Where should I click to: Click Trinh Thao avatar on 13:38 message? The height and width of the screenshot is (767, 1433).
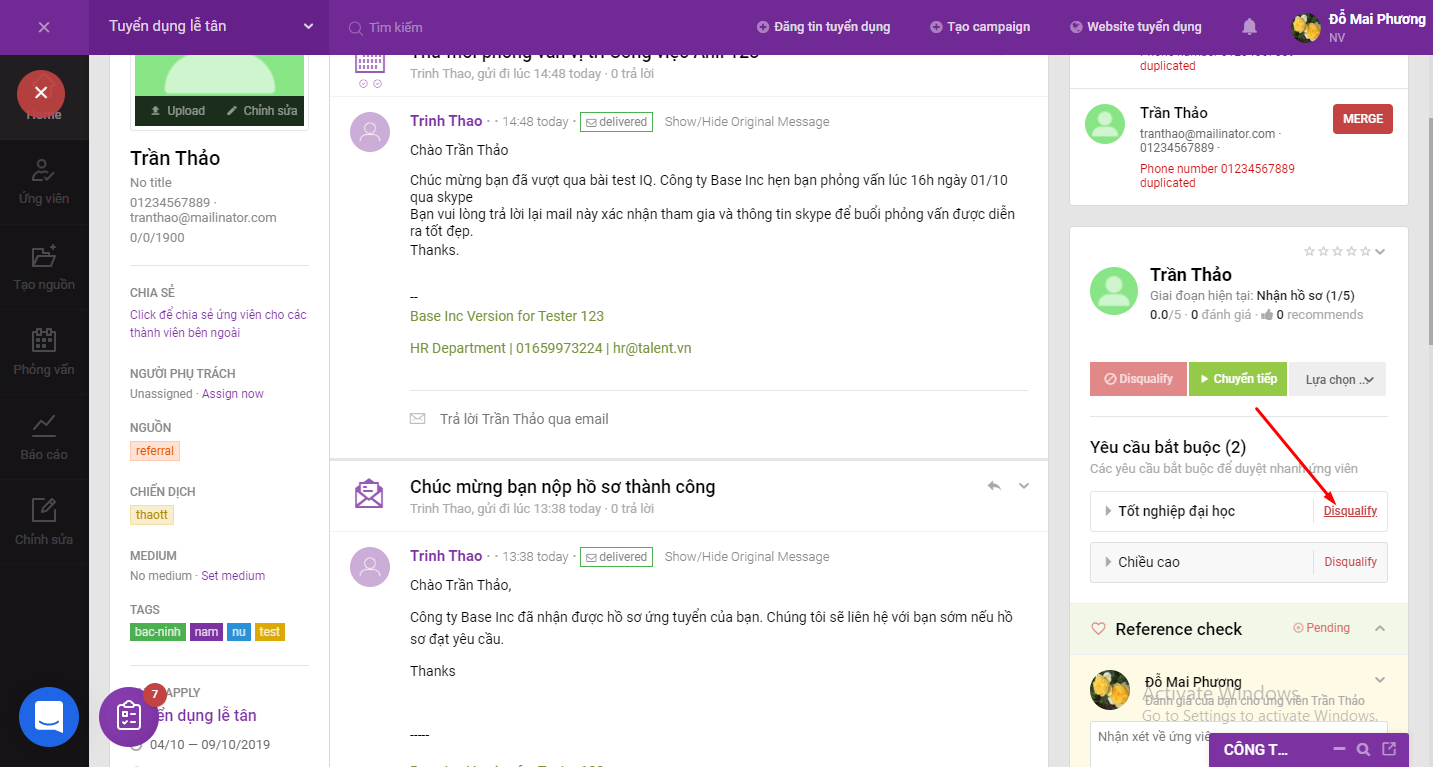(370, 566)
